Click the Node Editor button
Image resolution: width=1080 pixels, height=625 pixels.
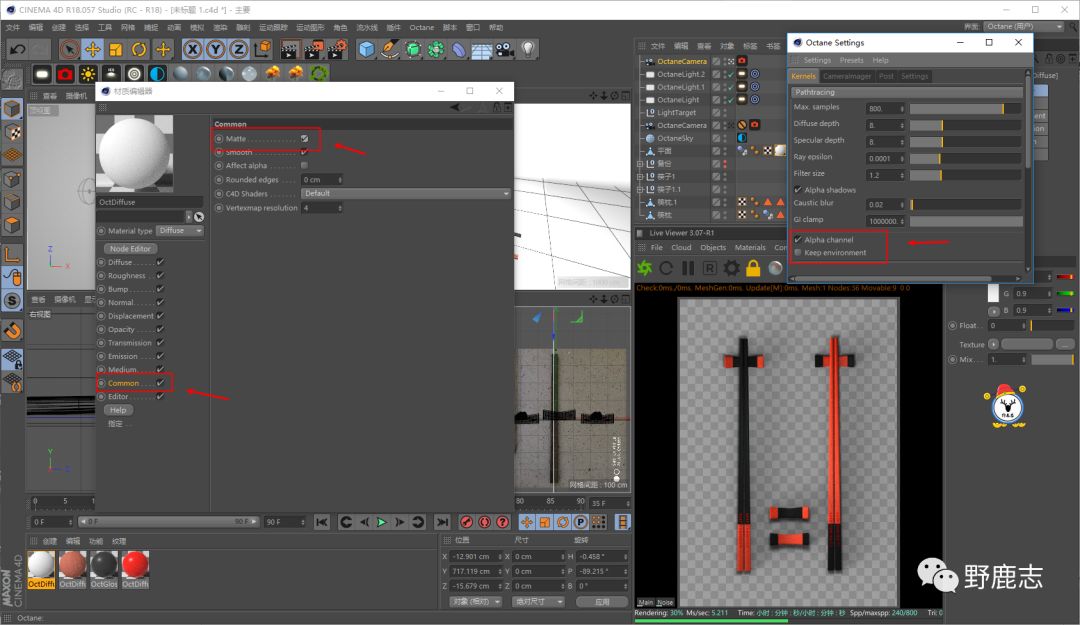130,248
